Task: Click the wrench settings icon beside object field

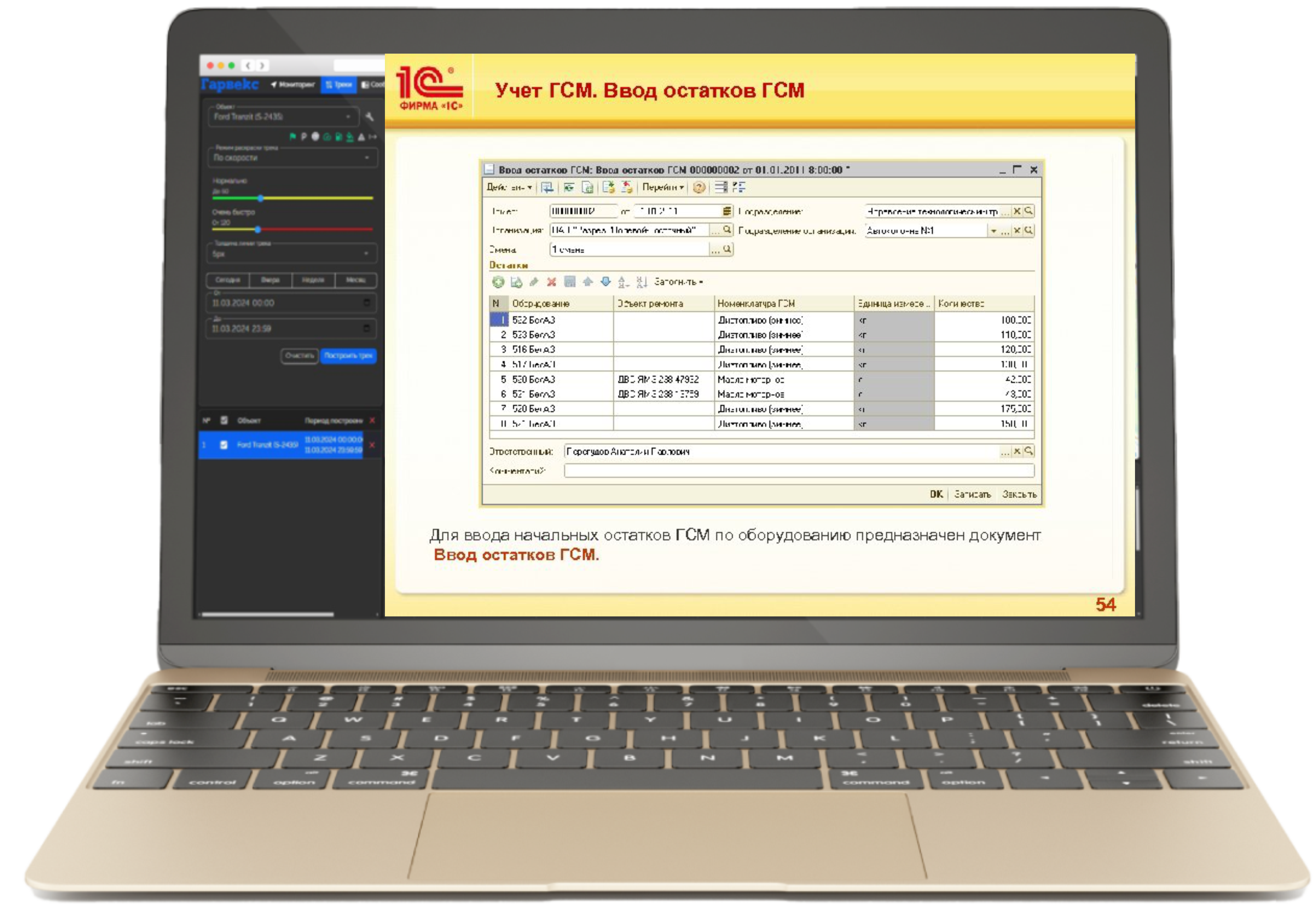Action: pyautogui.click(x=369, y=117)
